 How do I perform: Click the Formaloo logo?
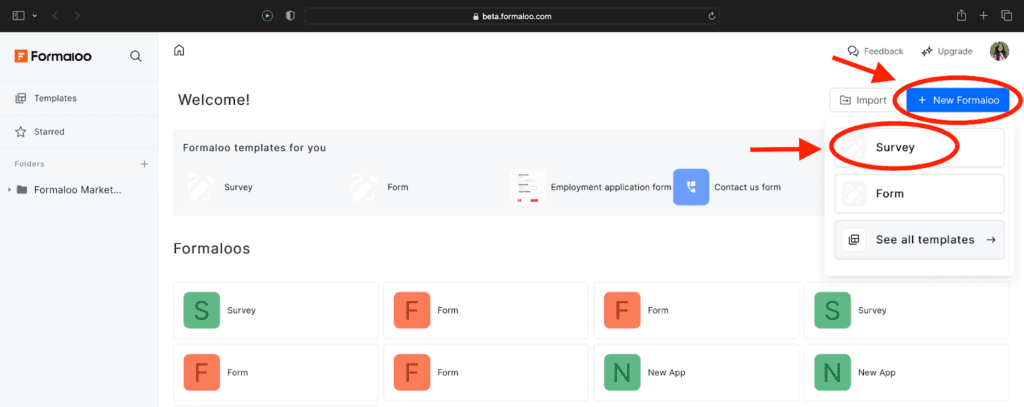[53, 56]
